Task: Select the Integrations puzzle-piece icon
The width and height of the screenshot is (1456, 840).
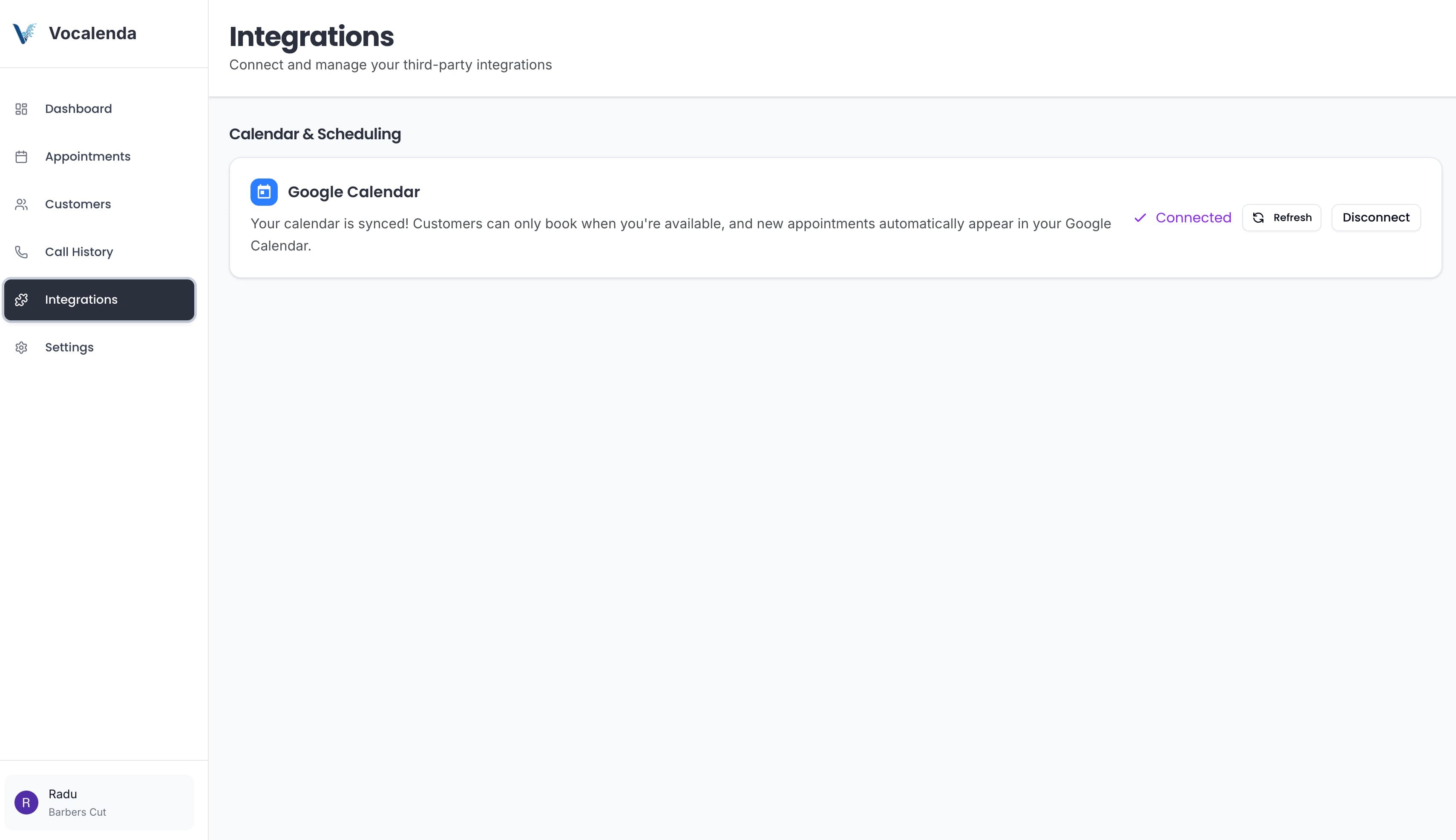Action: coord(21,299)
